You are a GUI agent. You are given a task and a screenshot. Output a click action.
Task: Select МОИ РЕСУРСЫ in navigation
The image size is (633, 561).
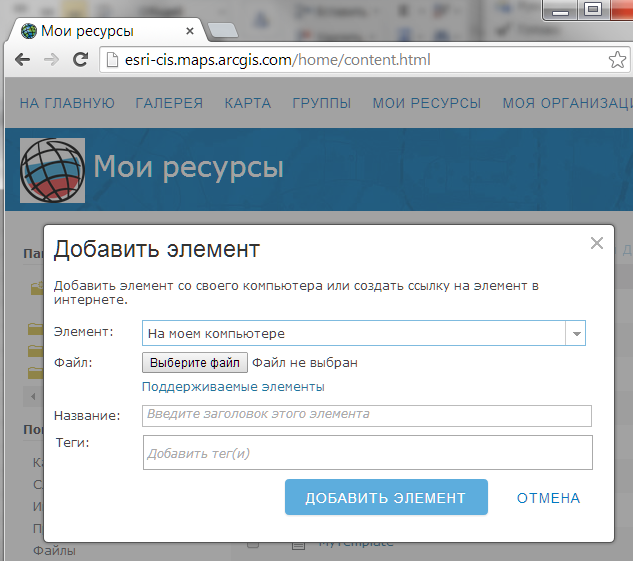426,103
